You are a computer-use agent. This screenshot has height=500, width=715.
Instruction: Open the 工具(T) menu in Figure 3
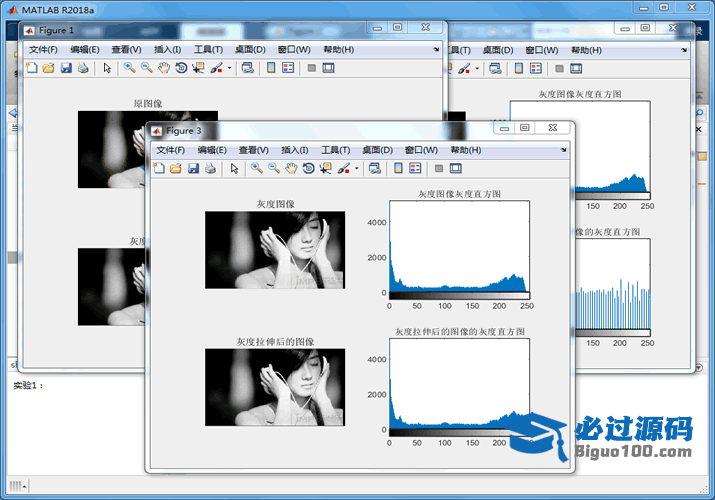click(335, 150)
